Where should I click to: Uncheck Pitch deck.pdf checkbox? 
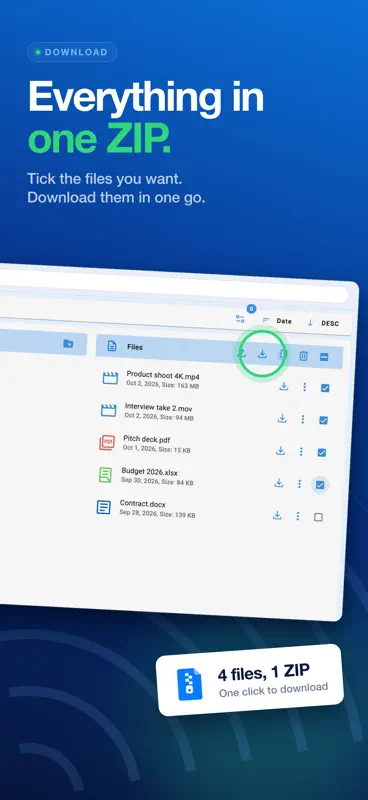click(x=322, y=453)
